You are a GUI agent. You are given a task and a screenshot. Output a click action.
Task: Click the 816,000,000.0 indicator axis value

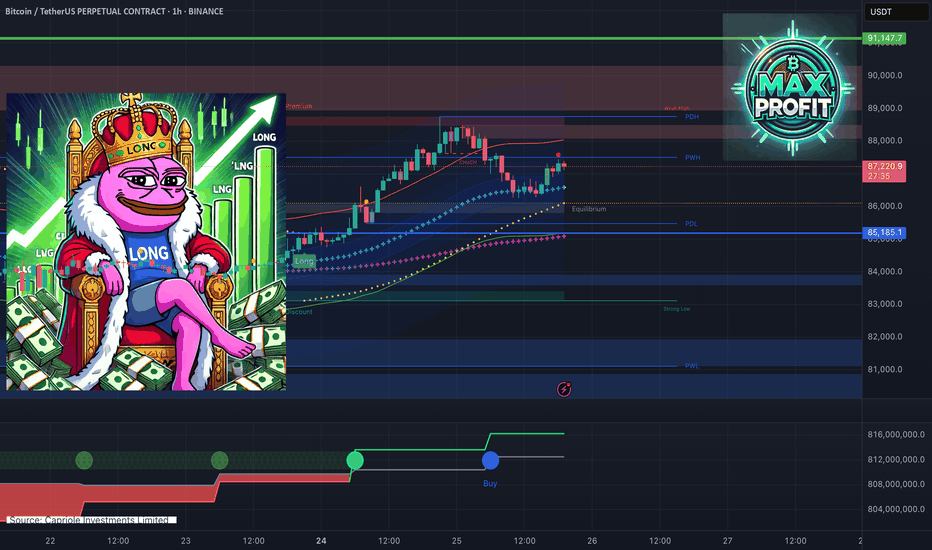click(x=896, y=435)
